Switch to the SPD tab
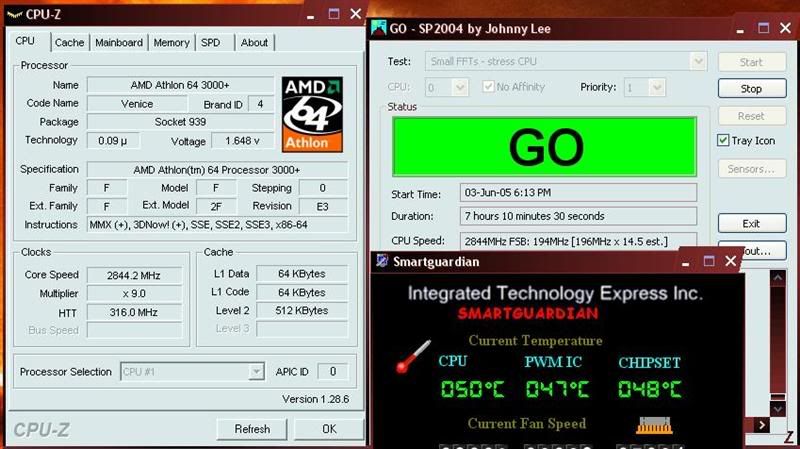 click(210, 43)
